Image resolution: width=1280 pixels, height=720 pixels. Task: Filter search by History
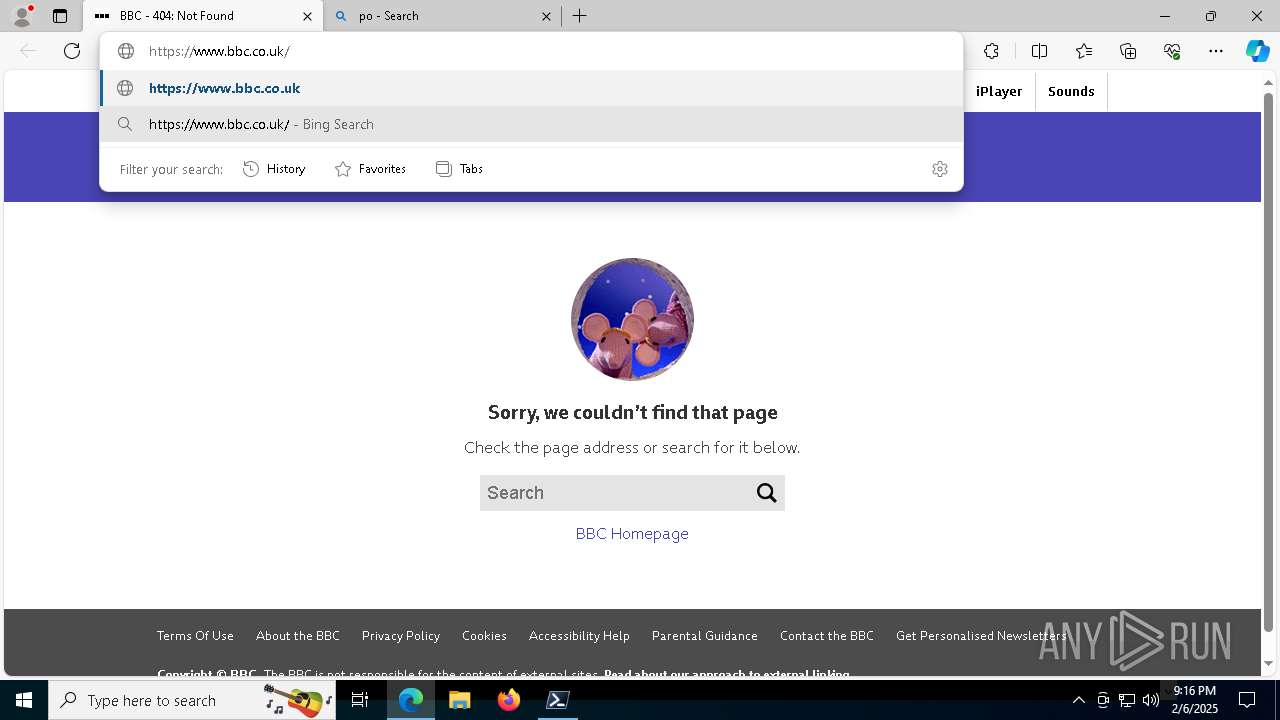(x=275, y=169)
